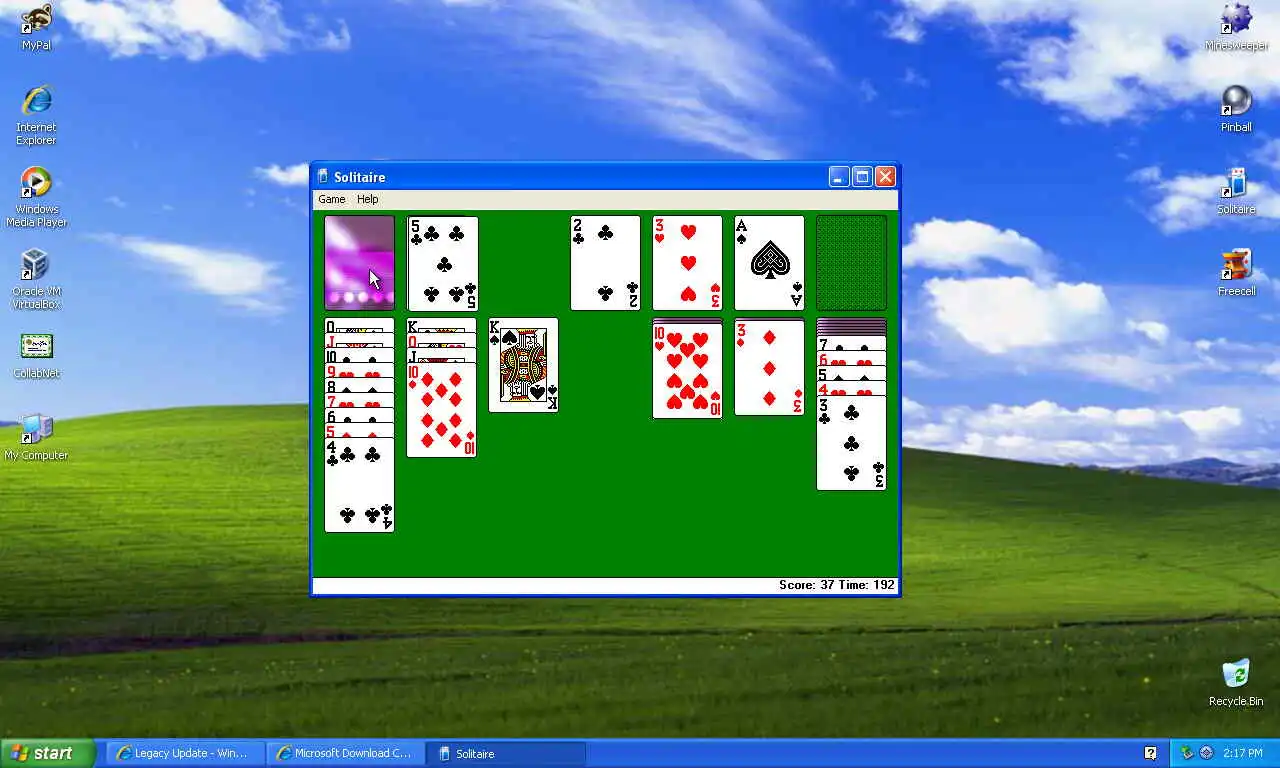The width and height of the screenshot is (1280, 768).
Task: Select the Pinball desktop shortcut
Action: (x=1237, y=109)
